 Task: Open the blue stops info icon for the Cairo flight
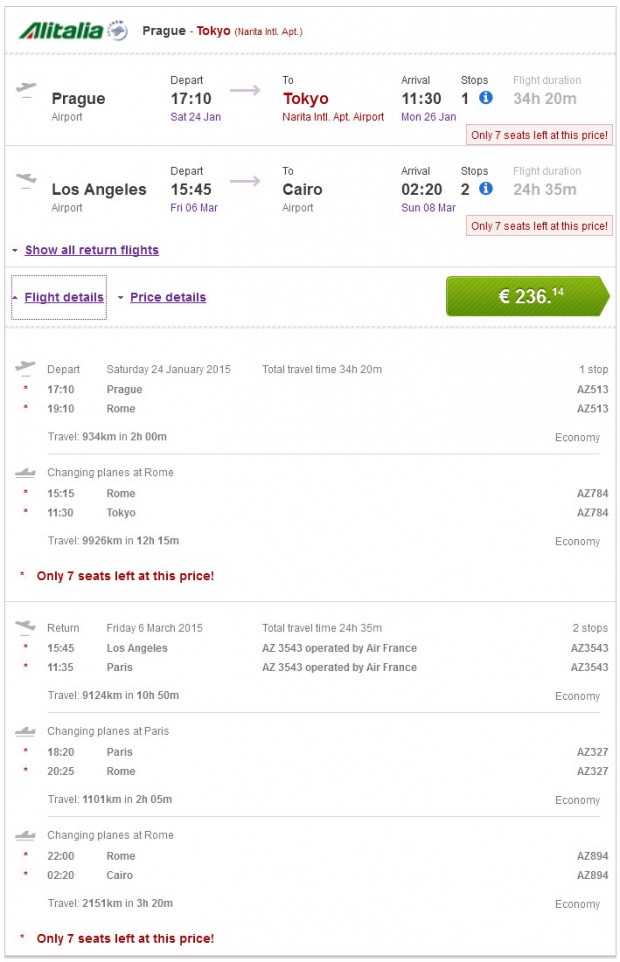[x=485, y=190]
